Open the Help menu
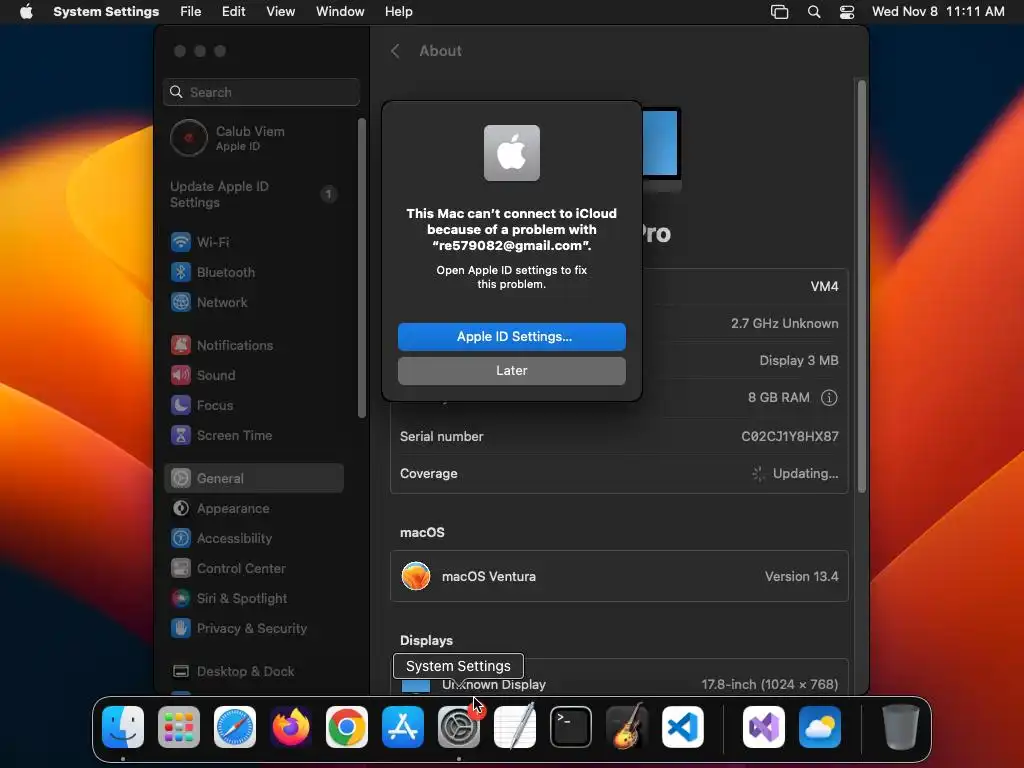The image size is (1024, 768). point(398,12)
